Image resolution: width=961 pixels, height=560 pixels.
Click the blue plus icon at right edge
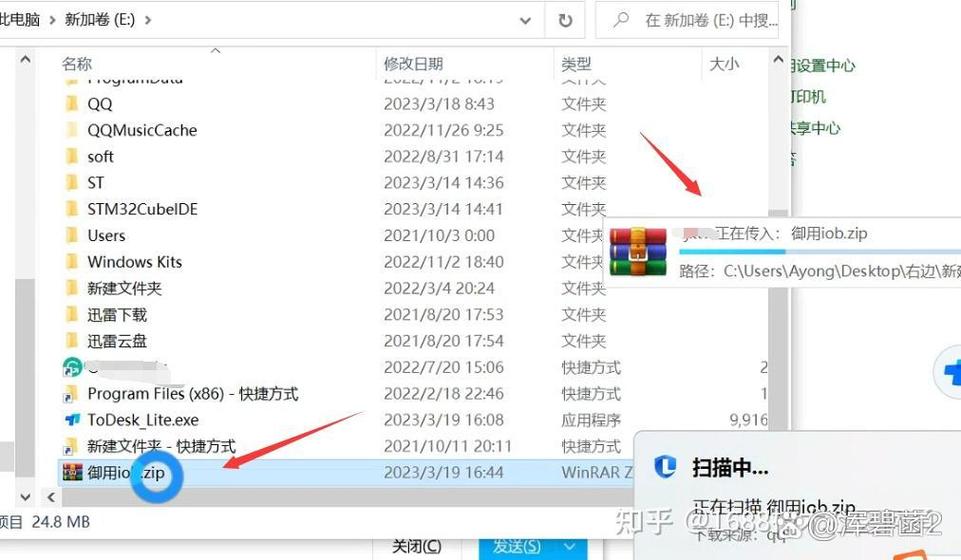[x=949, y=373]
